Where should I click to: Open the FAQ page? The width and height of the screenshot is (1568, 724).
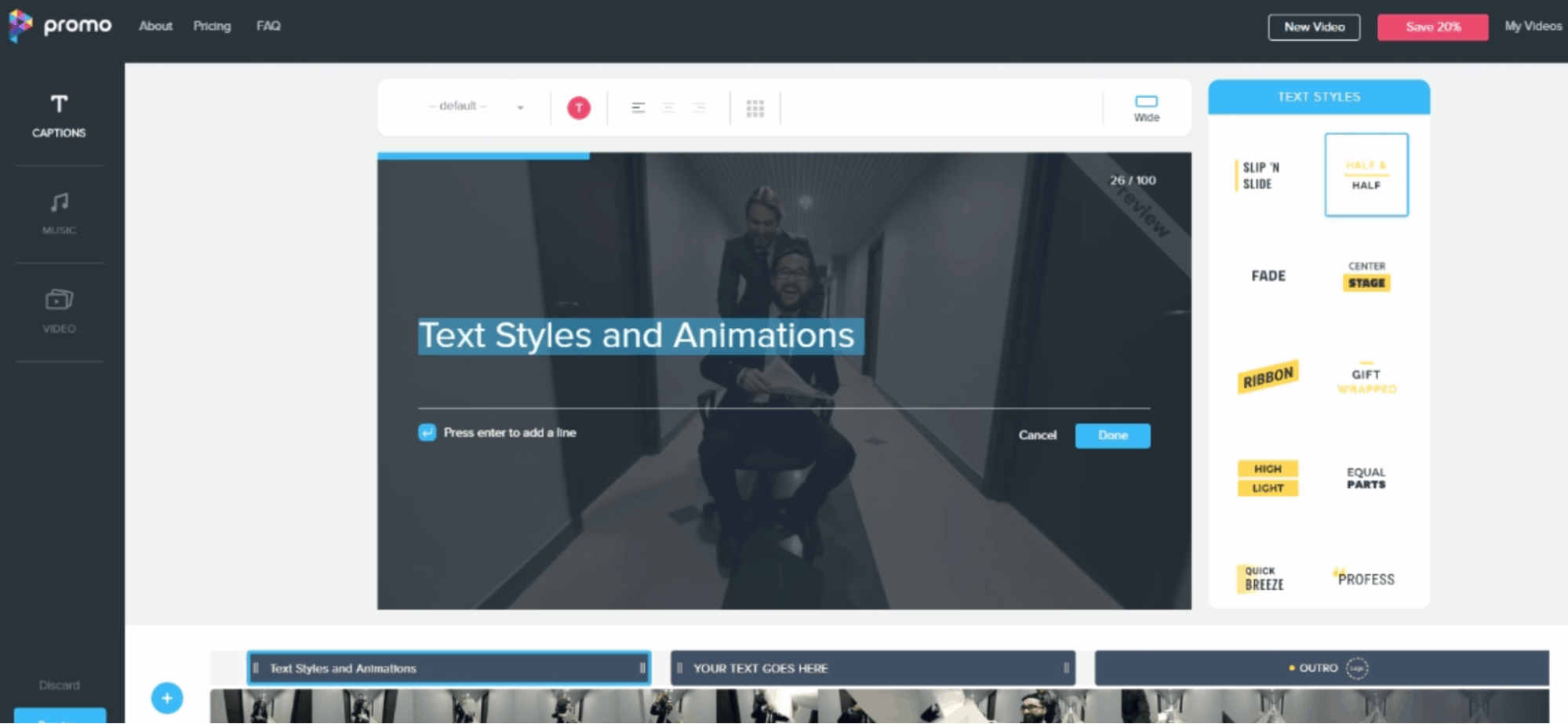pyautogui.click(x=268, y=26)
